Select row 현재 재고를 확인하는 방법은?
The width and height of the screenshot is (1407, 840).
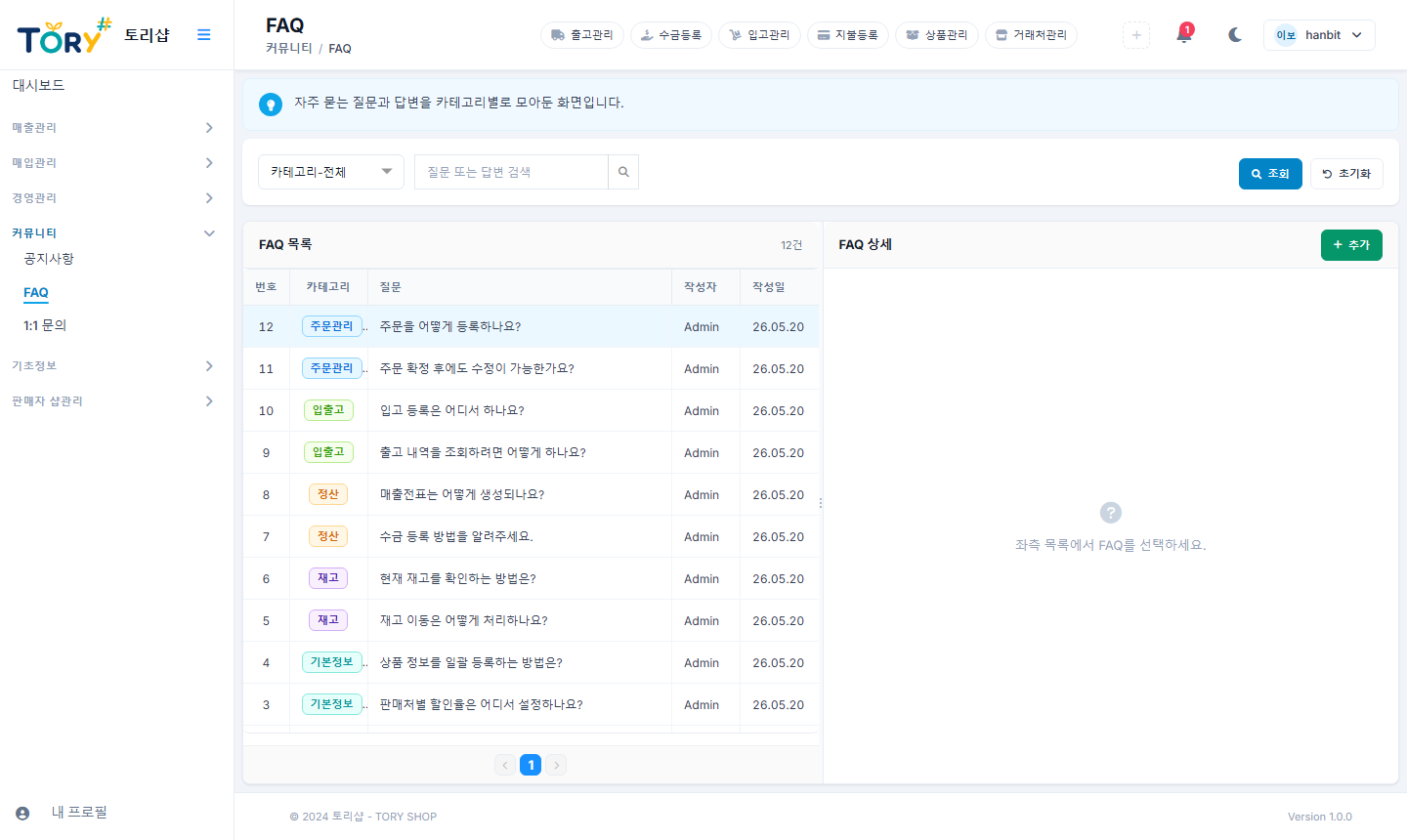[531, 579]
